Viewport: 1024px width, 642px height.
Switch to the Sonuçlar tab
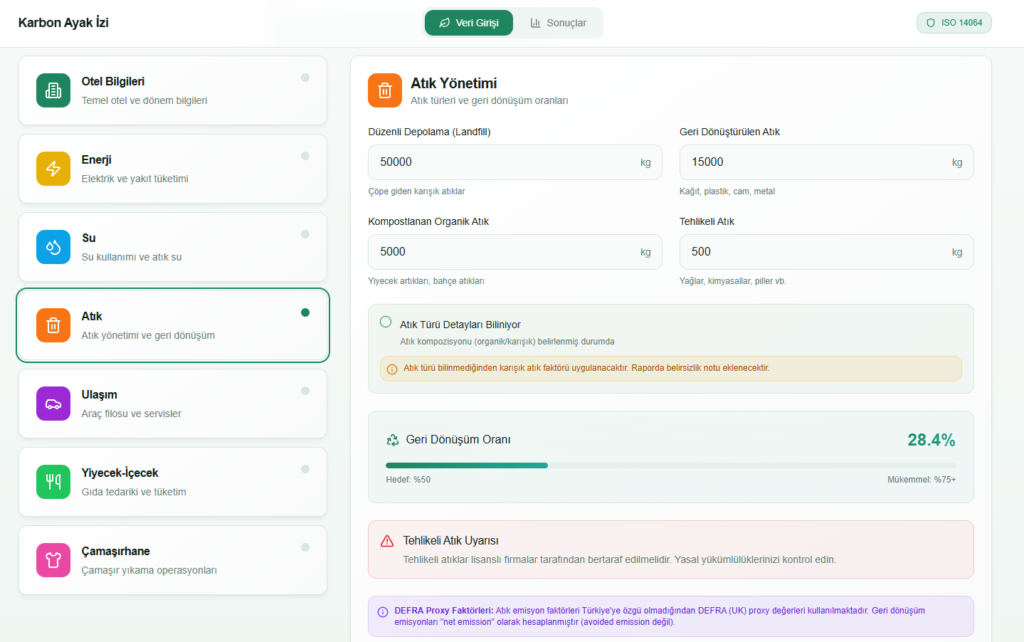click(x=558, y=22)
